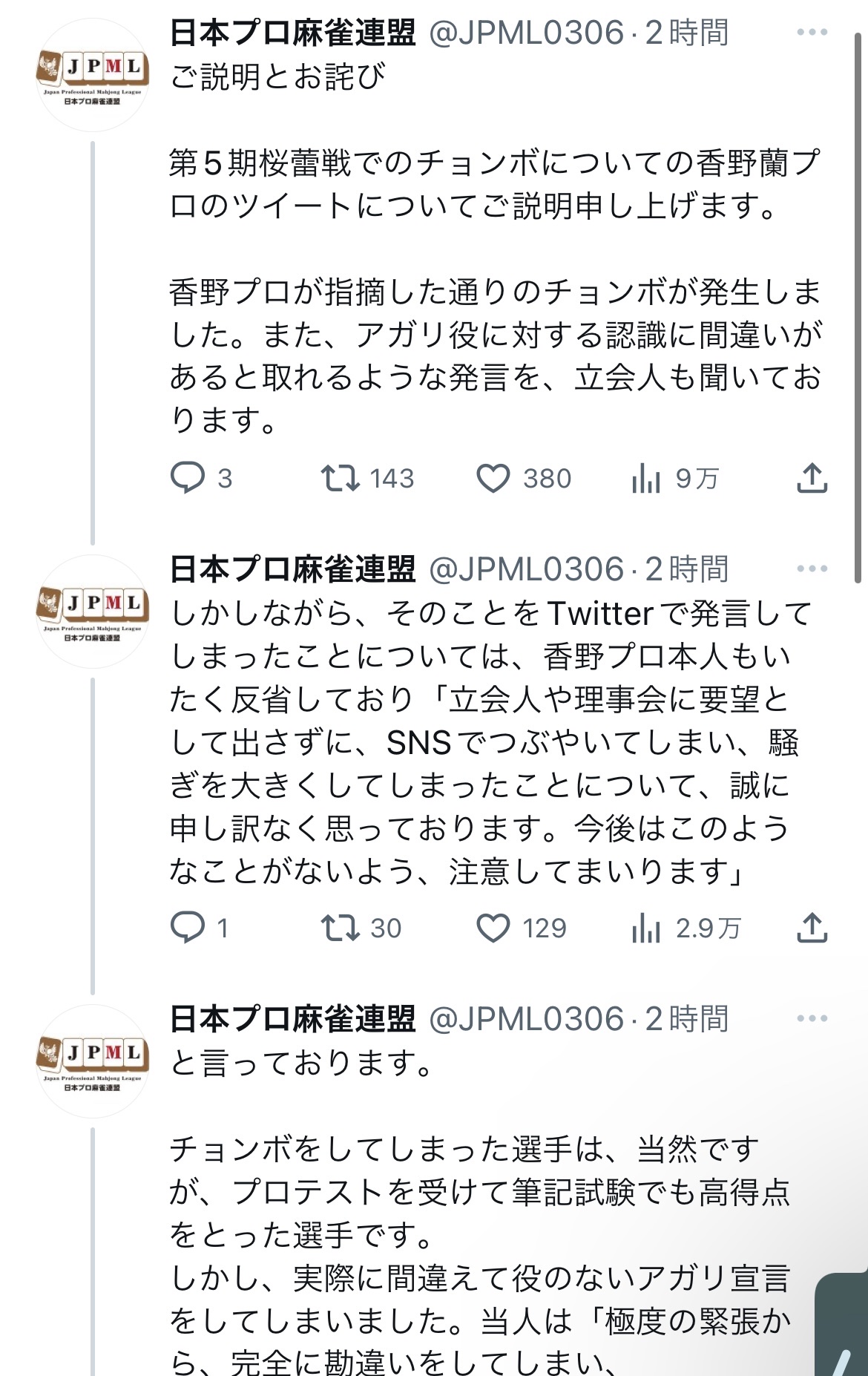Like the second tweet with 129 likes
Screen dimensions: 868x1376
coord(493,928)
